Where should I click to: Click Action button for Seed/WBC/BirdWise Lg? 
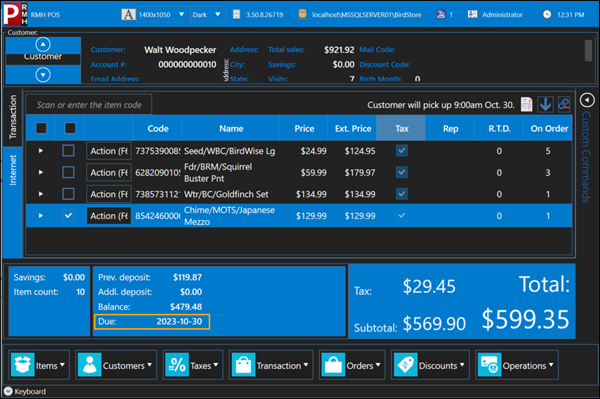coord(109,151)
